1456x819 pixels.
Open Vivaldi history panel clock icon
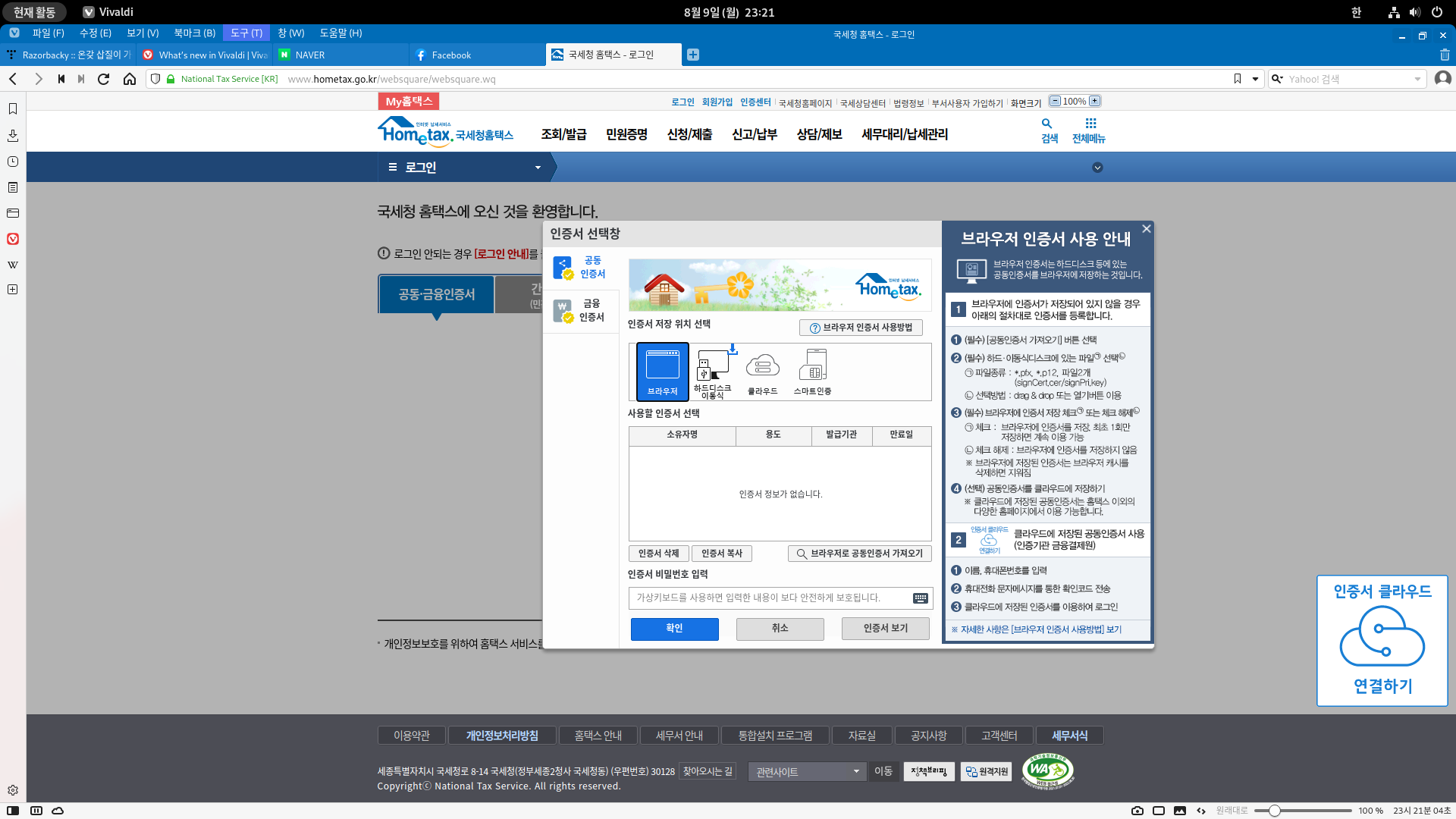[13, 162]
